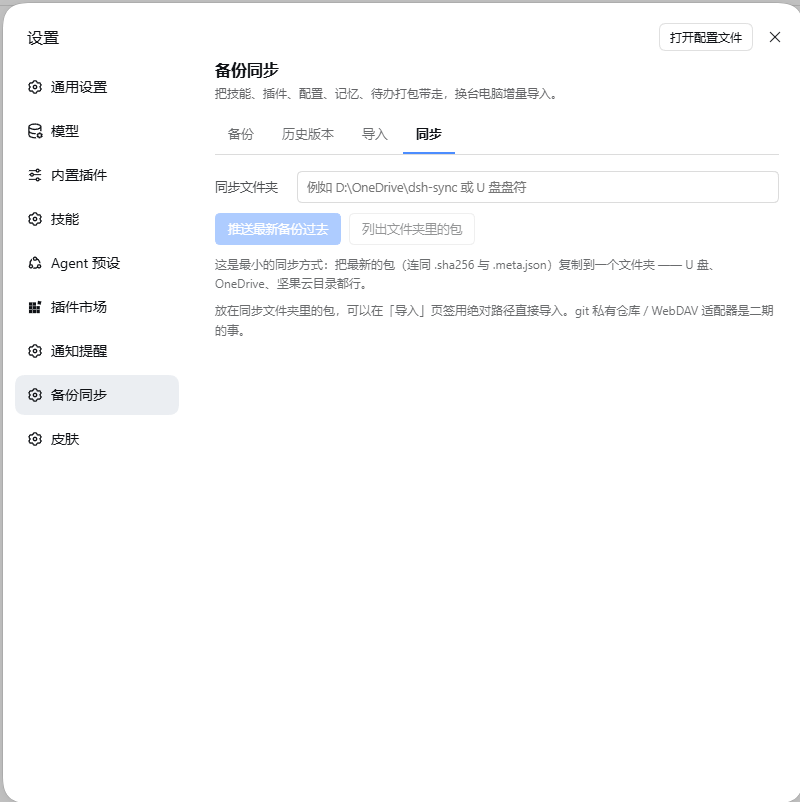Open 通知提醒 settings
800x802 pixels.
pyautogui.click(x=97, y=351)
